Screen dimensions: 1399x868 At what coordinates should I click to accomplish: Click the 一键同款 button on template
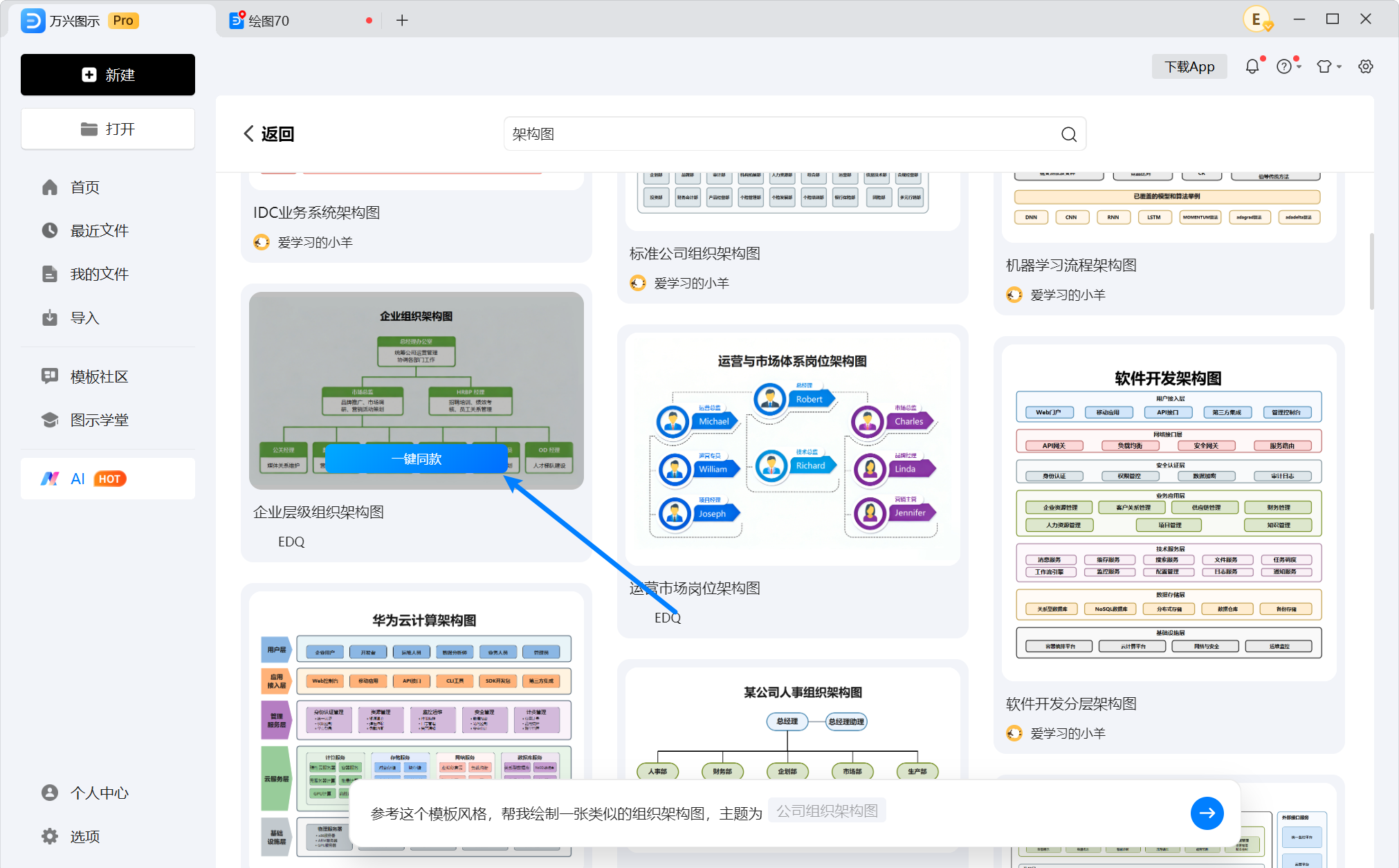click(417, 459)
